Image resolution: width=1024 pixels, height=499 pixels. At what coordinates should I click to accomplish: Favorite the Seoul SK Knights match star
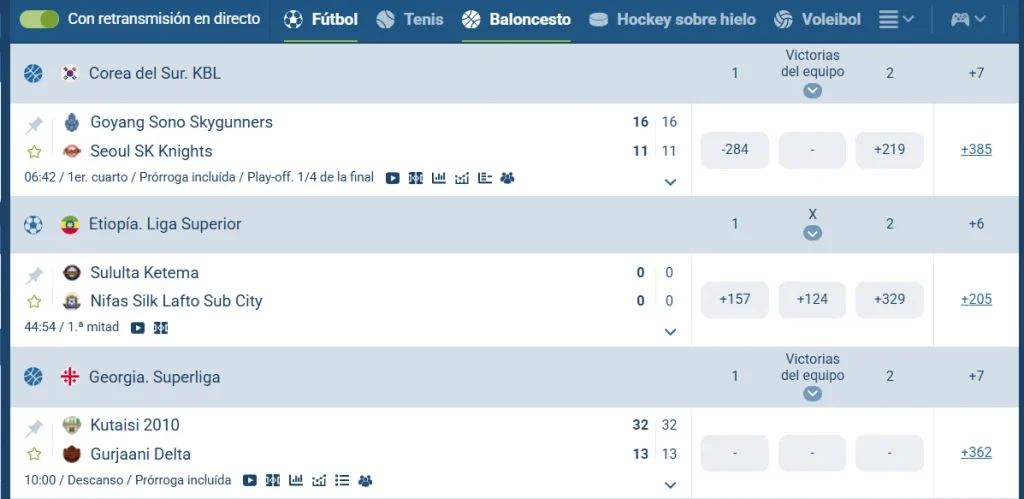[34, 152]
